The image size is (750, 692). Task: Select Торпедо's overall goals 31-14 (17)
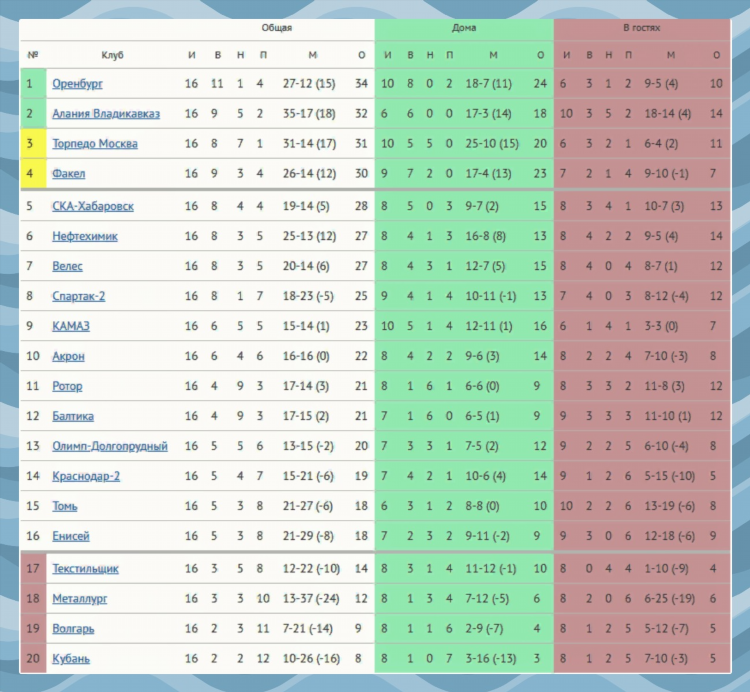[309, 143]
